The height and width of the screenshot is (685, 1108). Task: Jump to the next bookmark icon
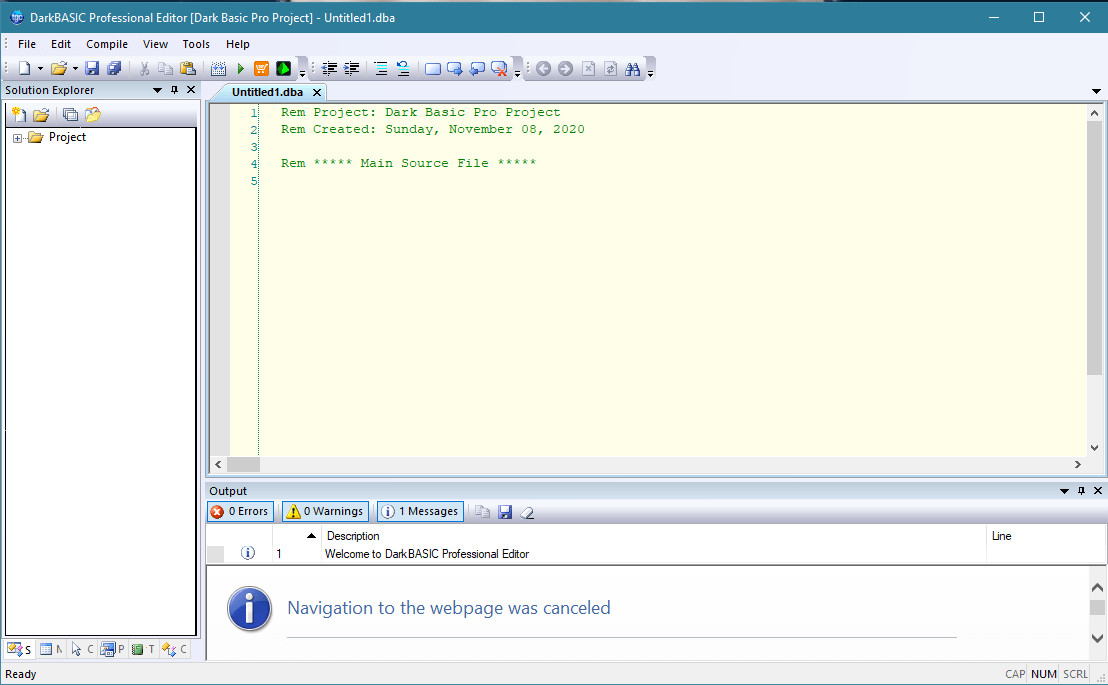click(x=455, y=69)
